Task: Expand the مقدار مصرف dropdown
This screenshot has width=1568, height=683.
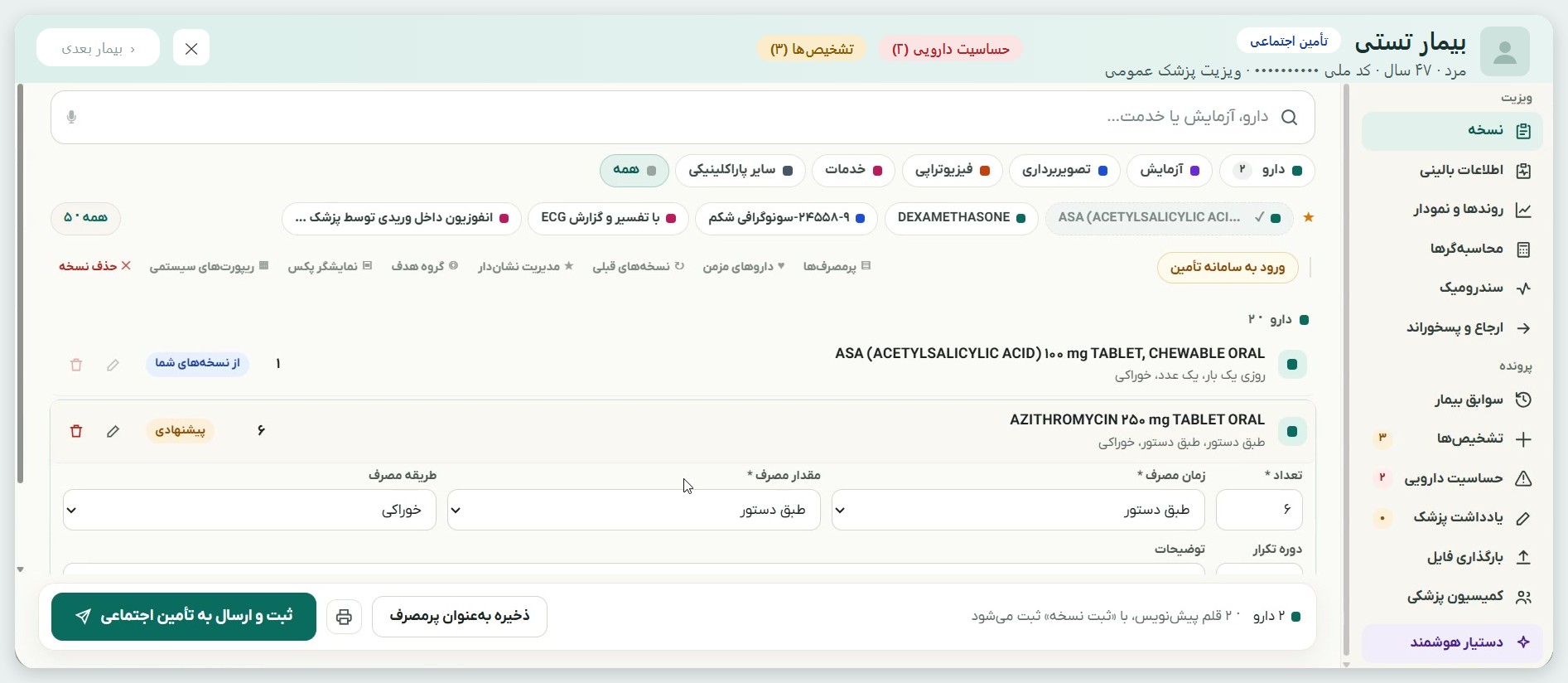Action: pos(634,510)
